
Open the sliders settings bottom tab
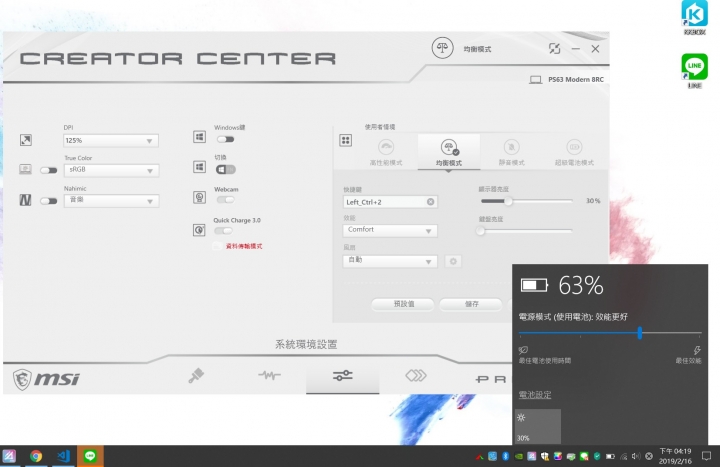tap(343, 376)
